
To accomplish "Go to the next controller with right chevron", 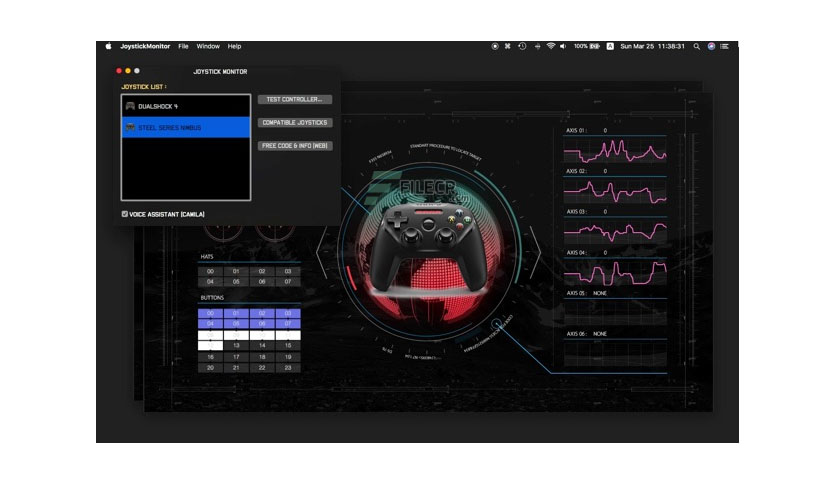I will 535,252.
